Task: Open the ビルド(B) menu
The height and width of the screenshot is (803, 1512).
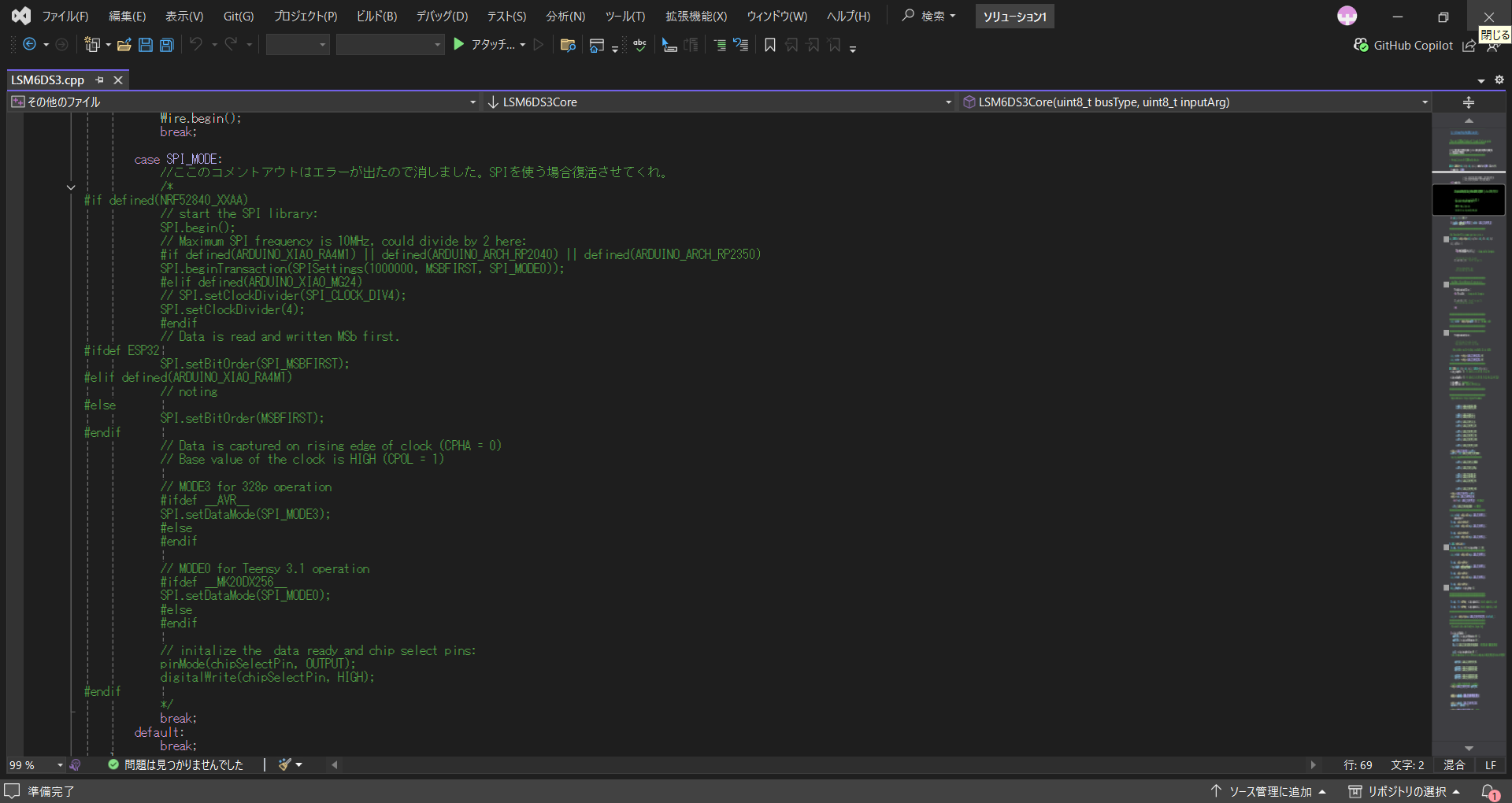Action: [376, 17]
